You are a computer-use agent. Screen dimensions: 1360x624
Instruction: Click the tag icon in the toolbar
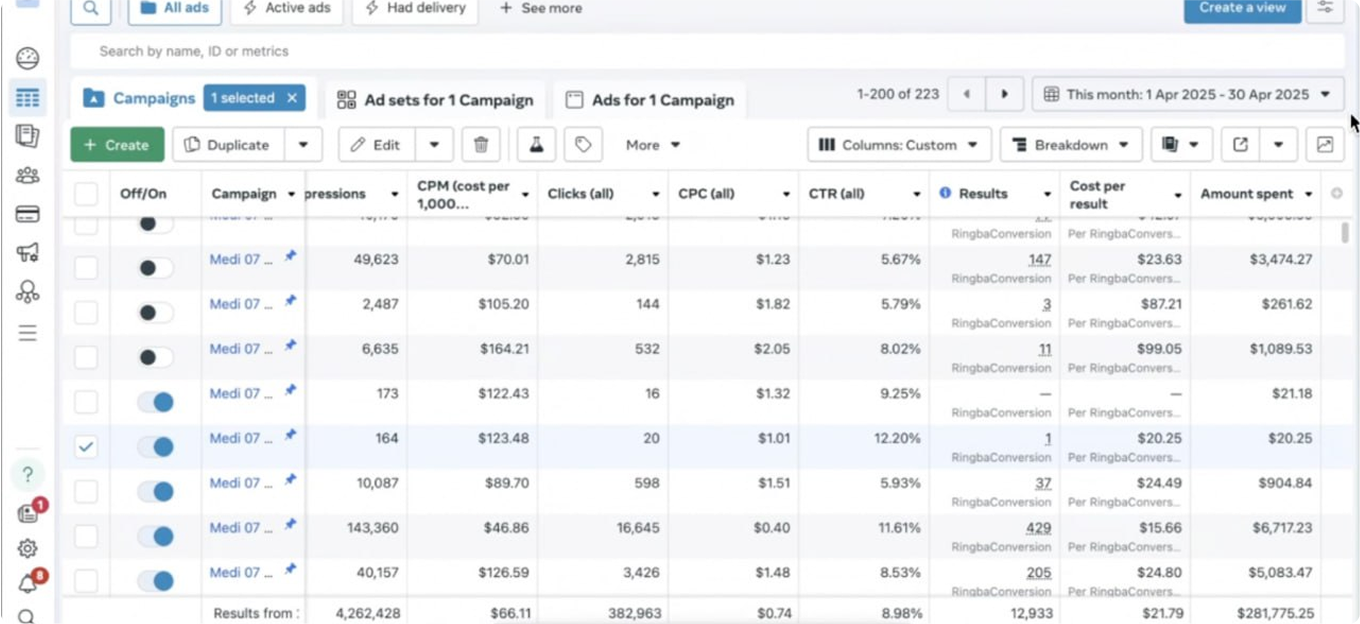pyautogui.click(x=583, y=145)
